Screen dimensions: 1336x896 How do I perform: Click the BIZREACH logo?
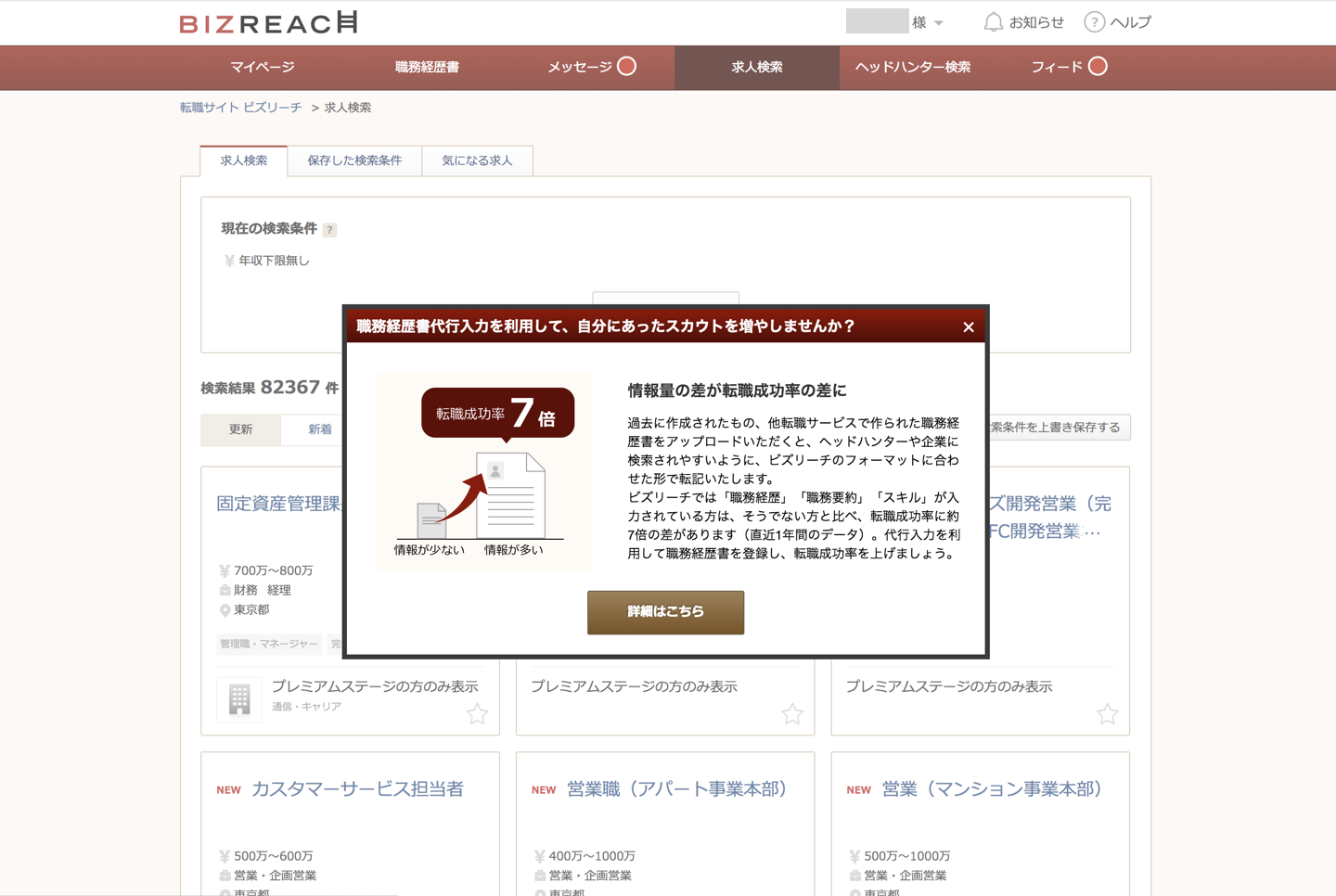pyautogui.click(x=268, y=22)
